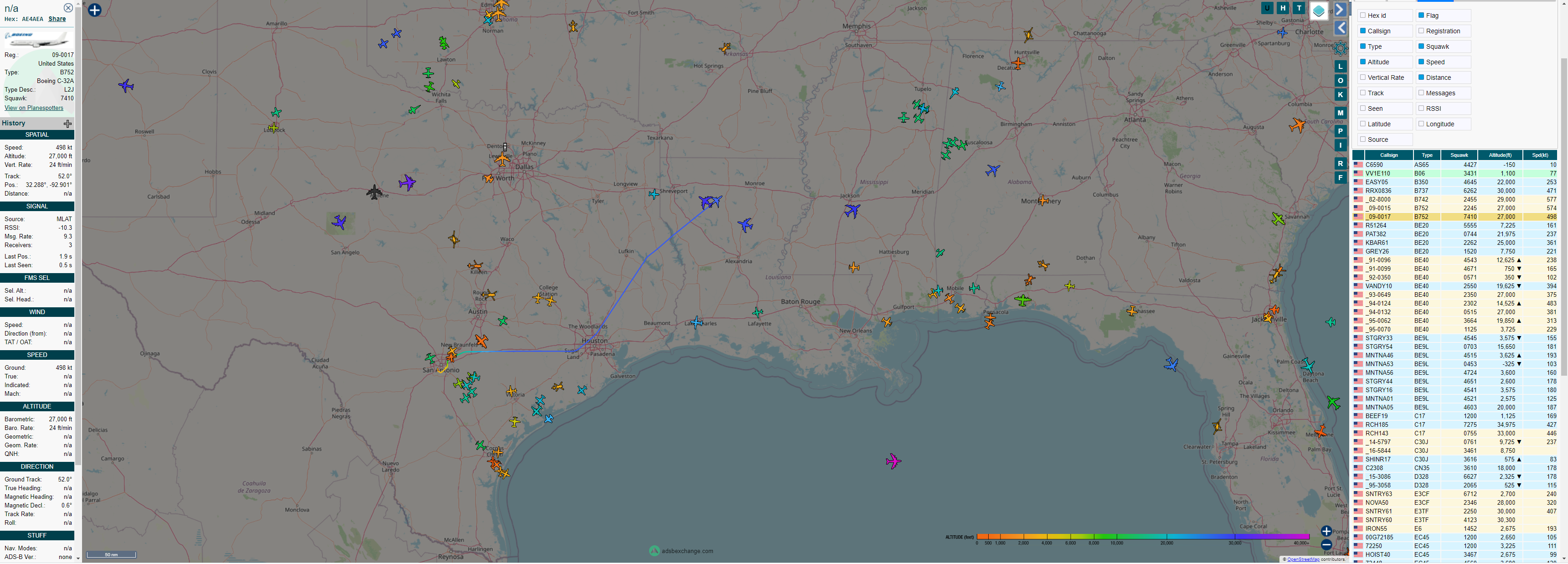Click the right chevron to shrink the sidebar

(x=1341, y=10)
